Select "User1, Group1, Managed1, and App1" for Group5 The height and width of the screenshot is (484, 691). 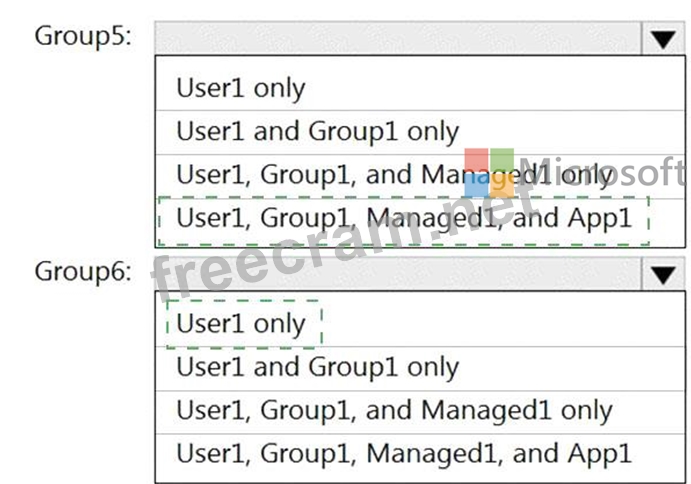coord(404,218)
